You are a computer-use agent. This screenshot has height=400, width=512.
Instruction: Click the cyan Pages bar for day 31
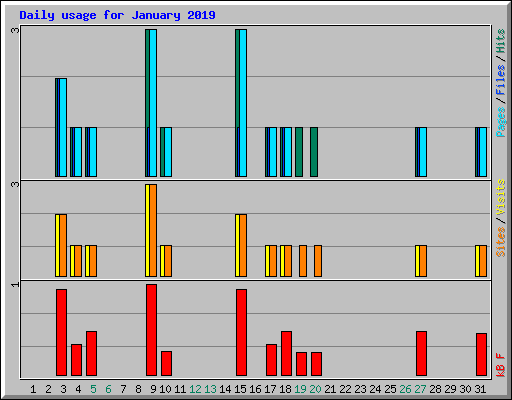pos(483,152)
